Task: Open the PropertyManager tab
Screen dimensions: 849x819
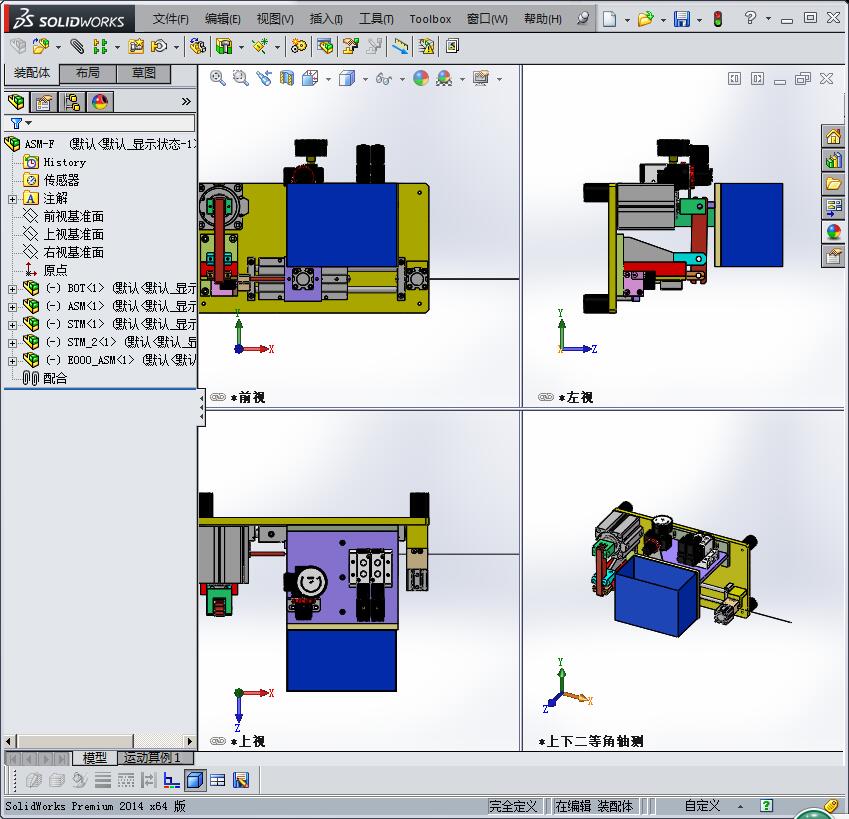Action: point(44,102)
